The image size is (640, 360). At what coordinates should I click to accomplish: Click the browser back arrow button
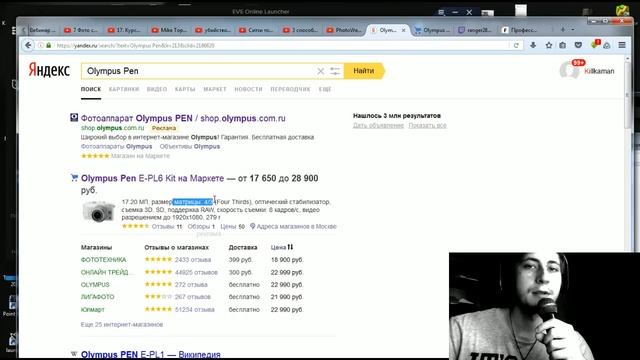(x=28, y=45)
